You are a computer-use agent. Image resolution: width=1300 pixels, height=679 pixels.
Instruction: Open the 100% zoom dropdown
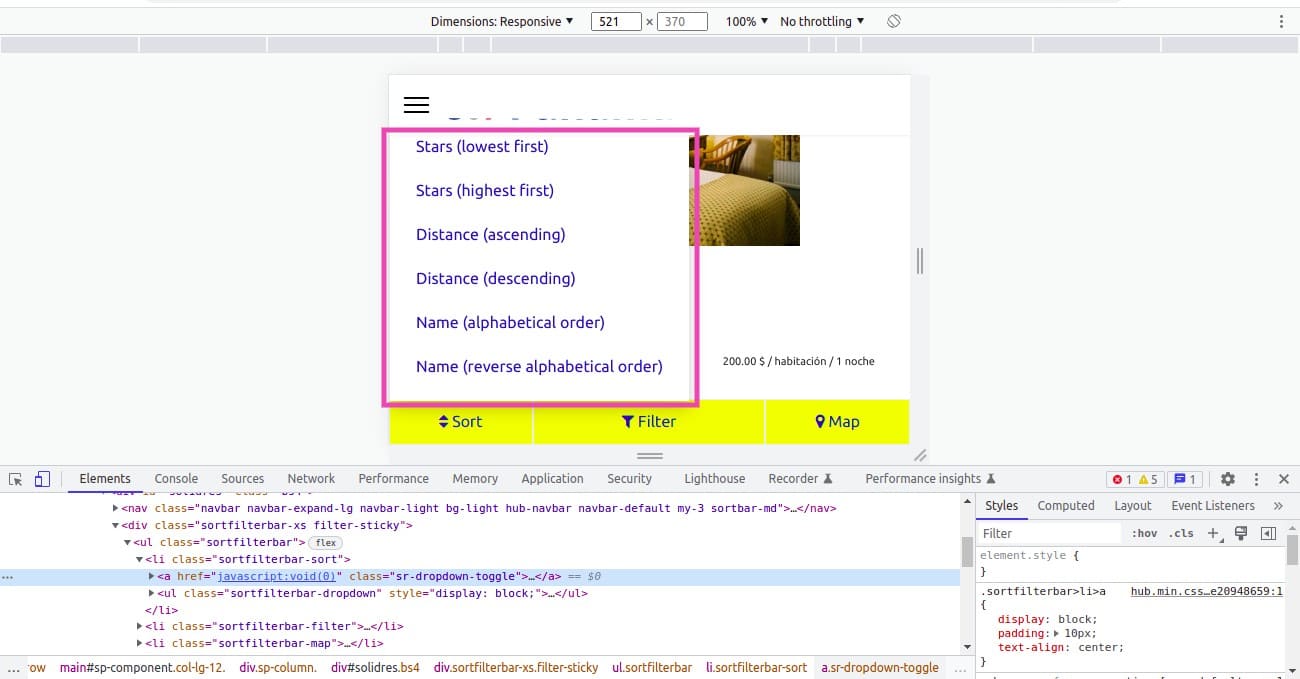747,21
